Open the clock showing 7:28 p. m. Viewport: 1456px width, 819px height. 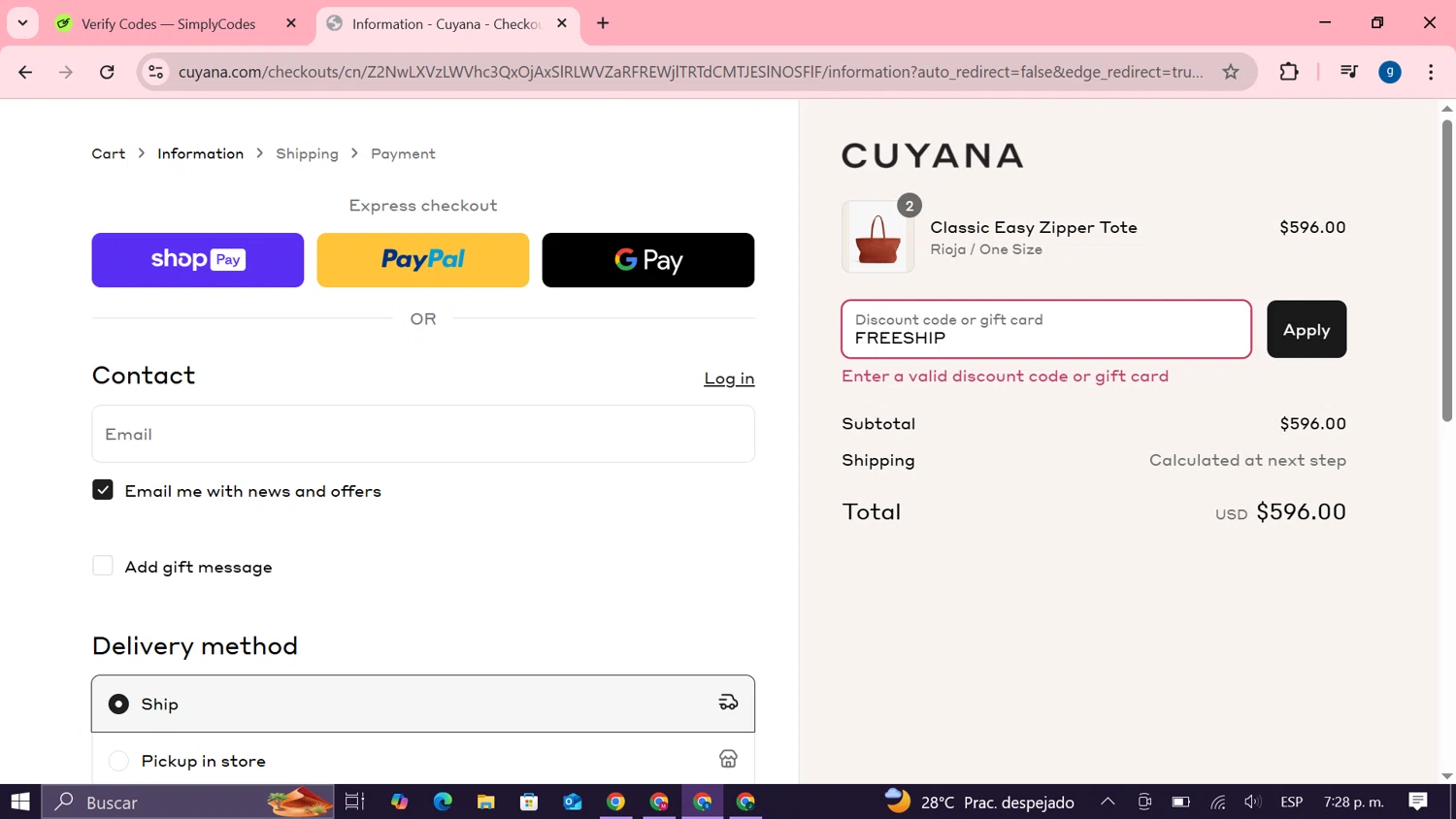tap(1354, 802)
